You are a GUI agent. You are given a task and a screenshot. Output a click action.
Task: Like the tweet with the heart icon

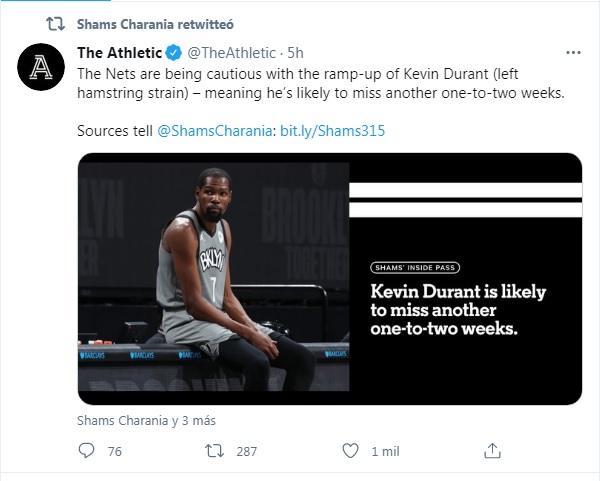point(350,451)
